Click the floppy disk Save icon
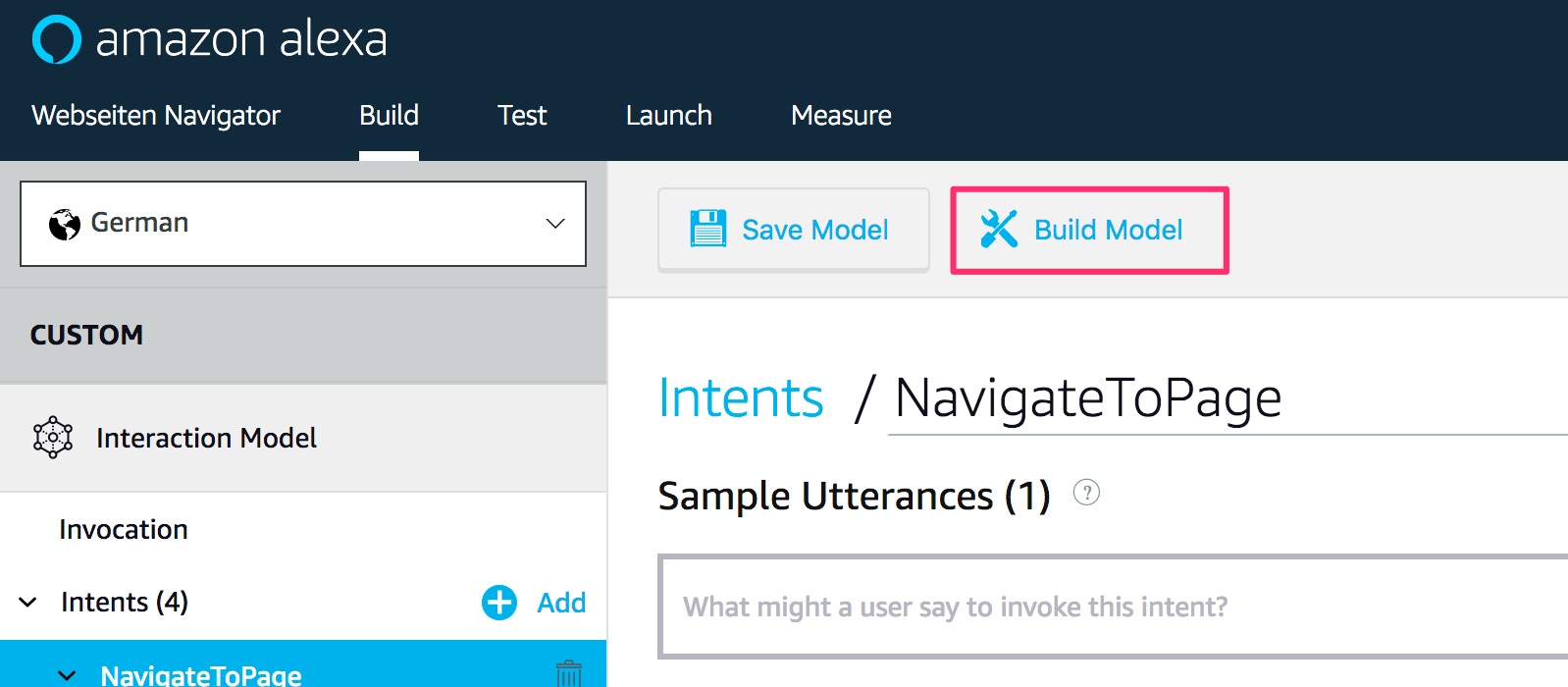 (x=707, y=229)
